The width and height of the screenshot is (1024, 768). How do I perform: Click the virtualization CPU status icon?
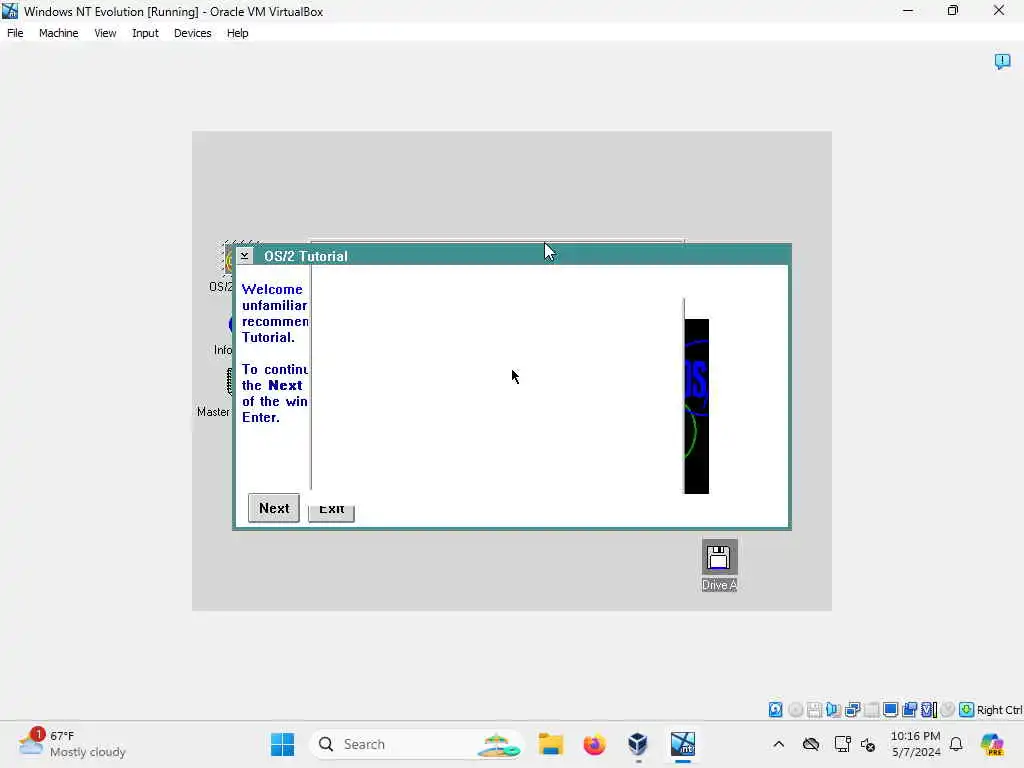929,710
